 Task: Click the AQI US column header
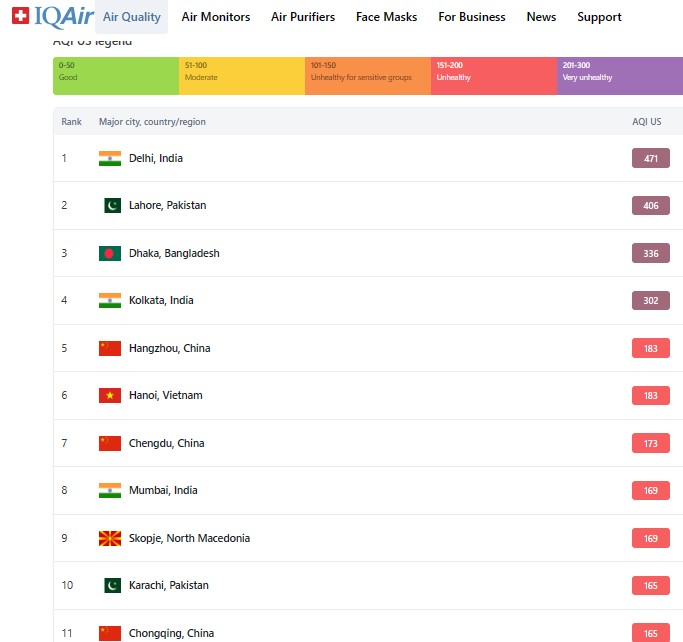(x=646, y=122)
